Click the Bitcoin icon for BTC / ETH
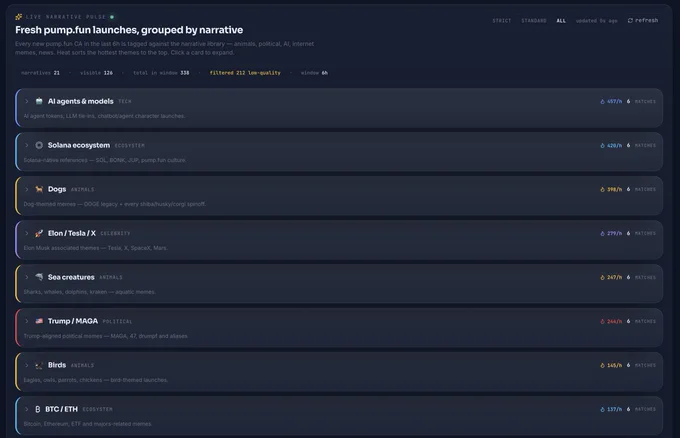Image resolution: width=680 pixels, height=438 pixels. click(38, 409)
